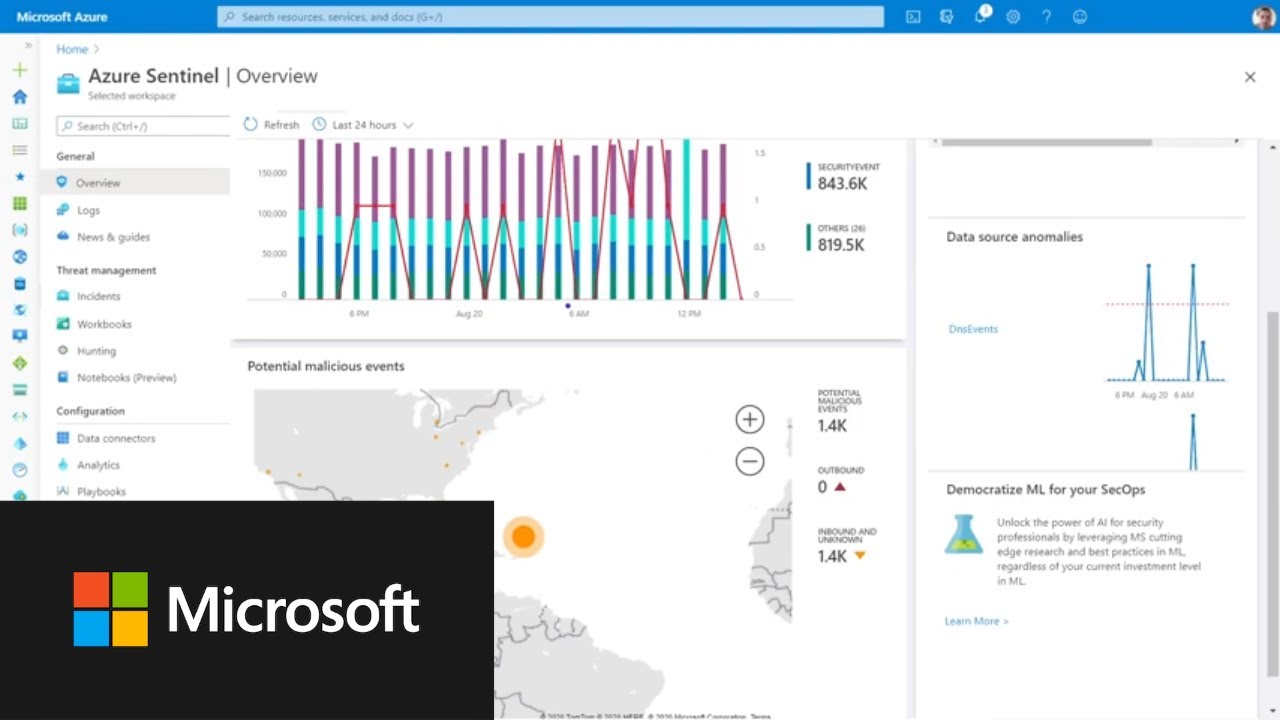Click the create resource plus icon
The width and height of the screenshot is (1280, 720).
coord(19,70)
